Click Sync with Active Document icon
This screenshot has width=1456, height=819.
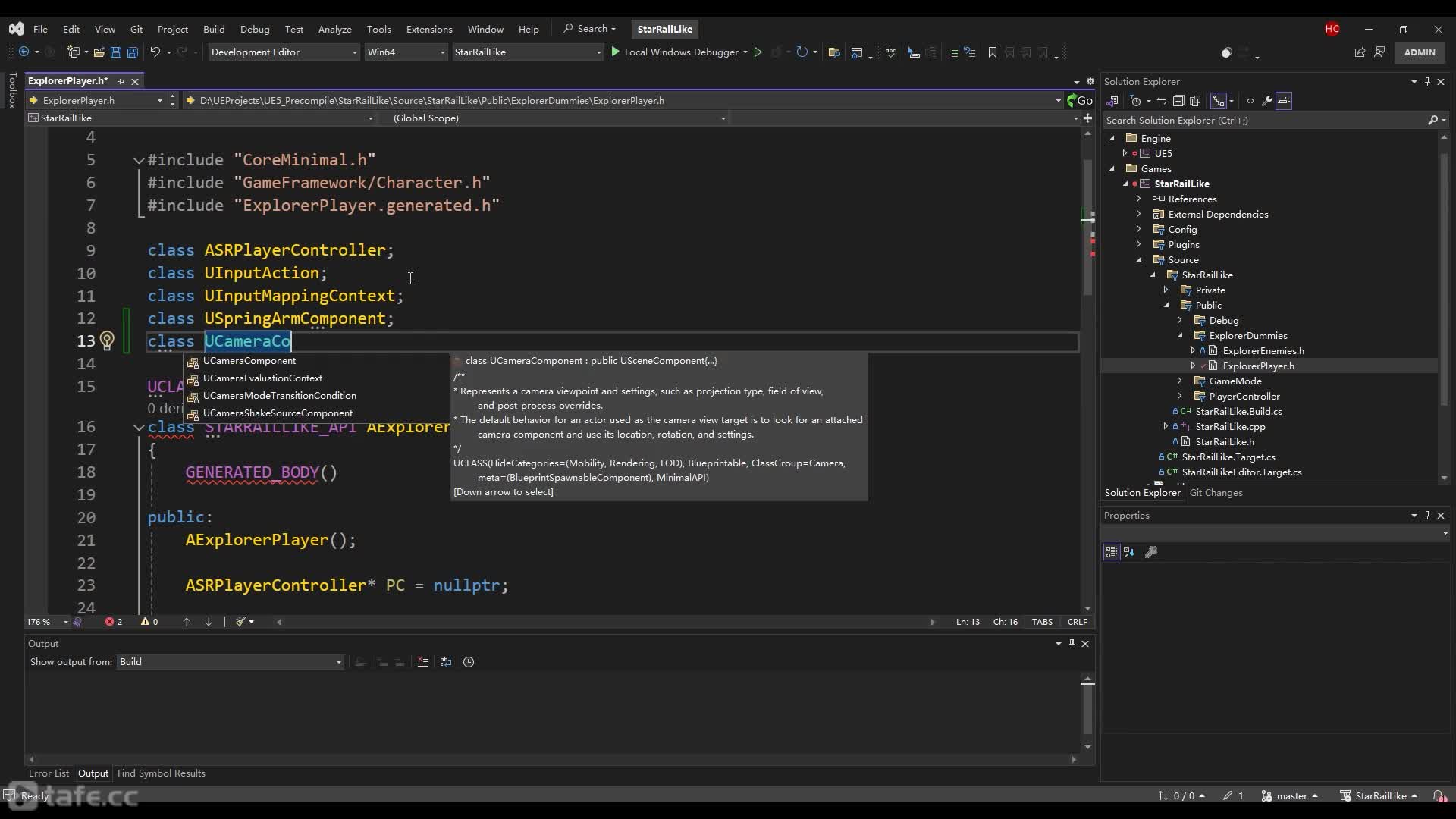click(1161, 101)
